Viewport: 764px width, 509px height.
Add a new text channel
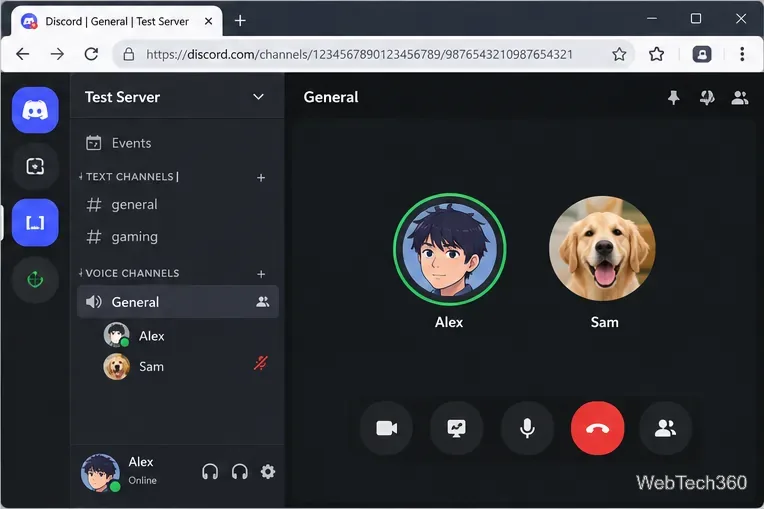(x=261, y=178)
